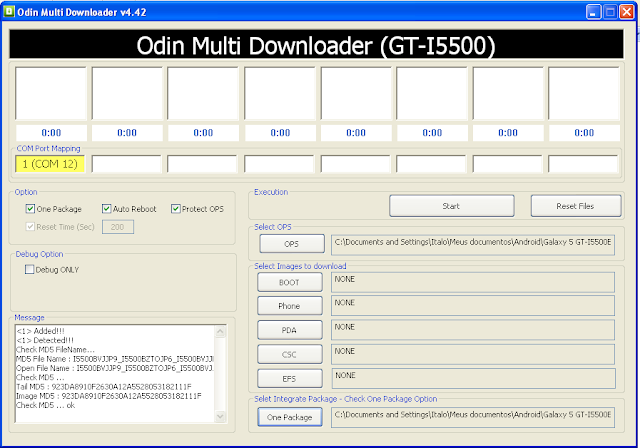Click the Message log scroll down arrow
Image resolution: width=640 pixels, height=448 pixels.
coord(220,416)
